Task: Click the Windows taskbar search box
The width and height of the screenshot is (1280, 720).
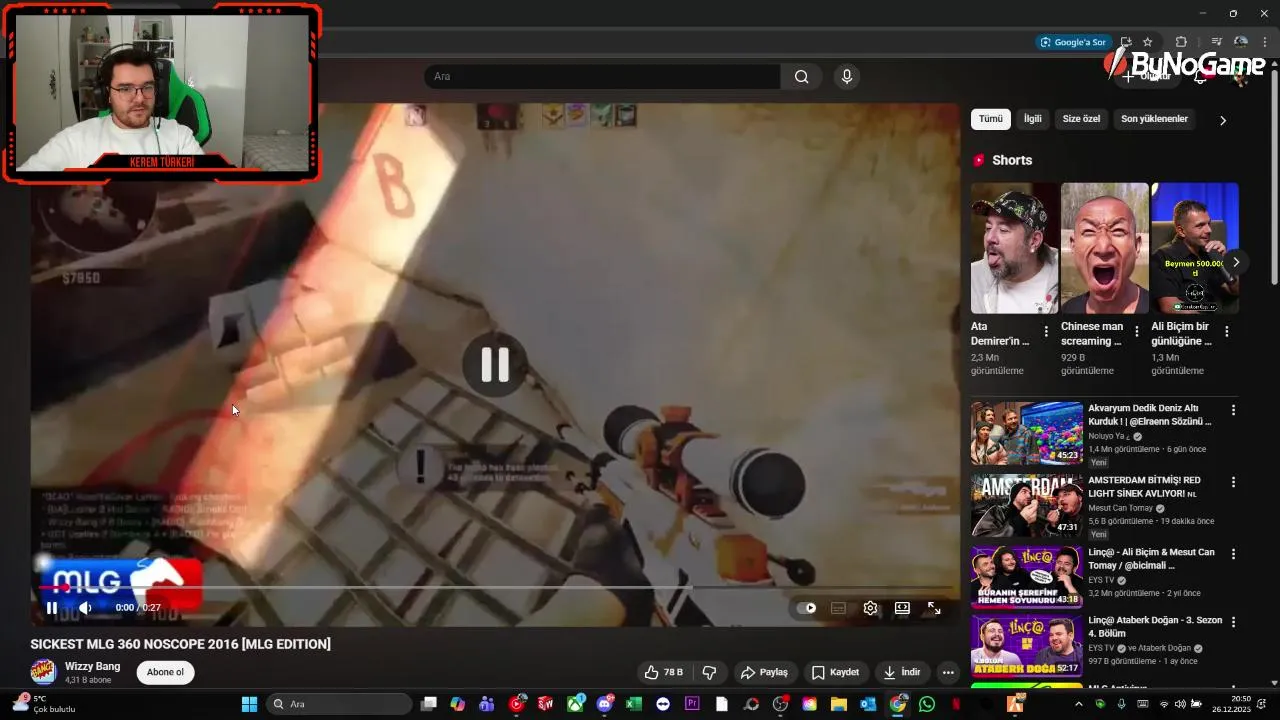Action: pyautogui.click(x=339, y=704)
